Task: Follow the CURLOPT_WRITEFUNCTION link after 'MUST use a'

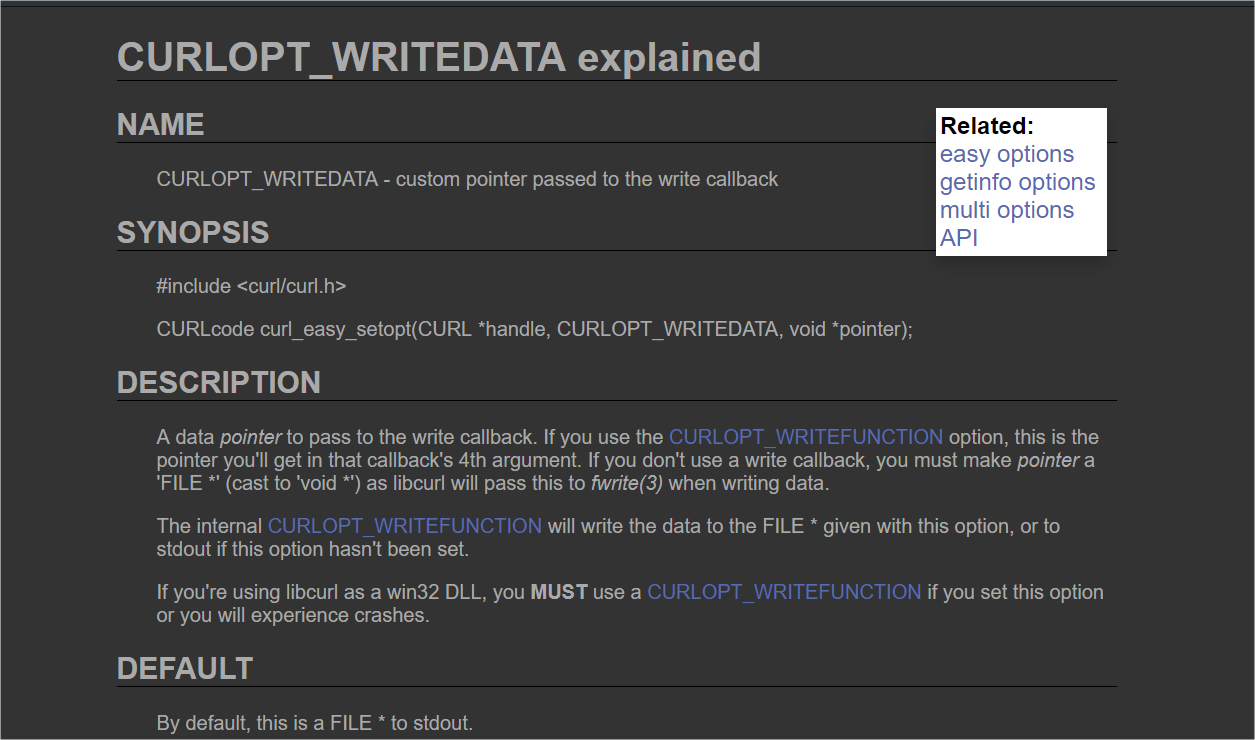Action: (x=784, y=592)
